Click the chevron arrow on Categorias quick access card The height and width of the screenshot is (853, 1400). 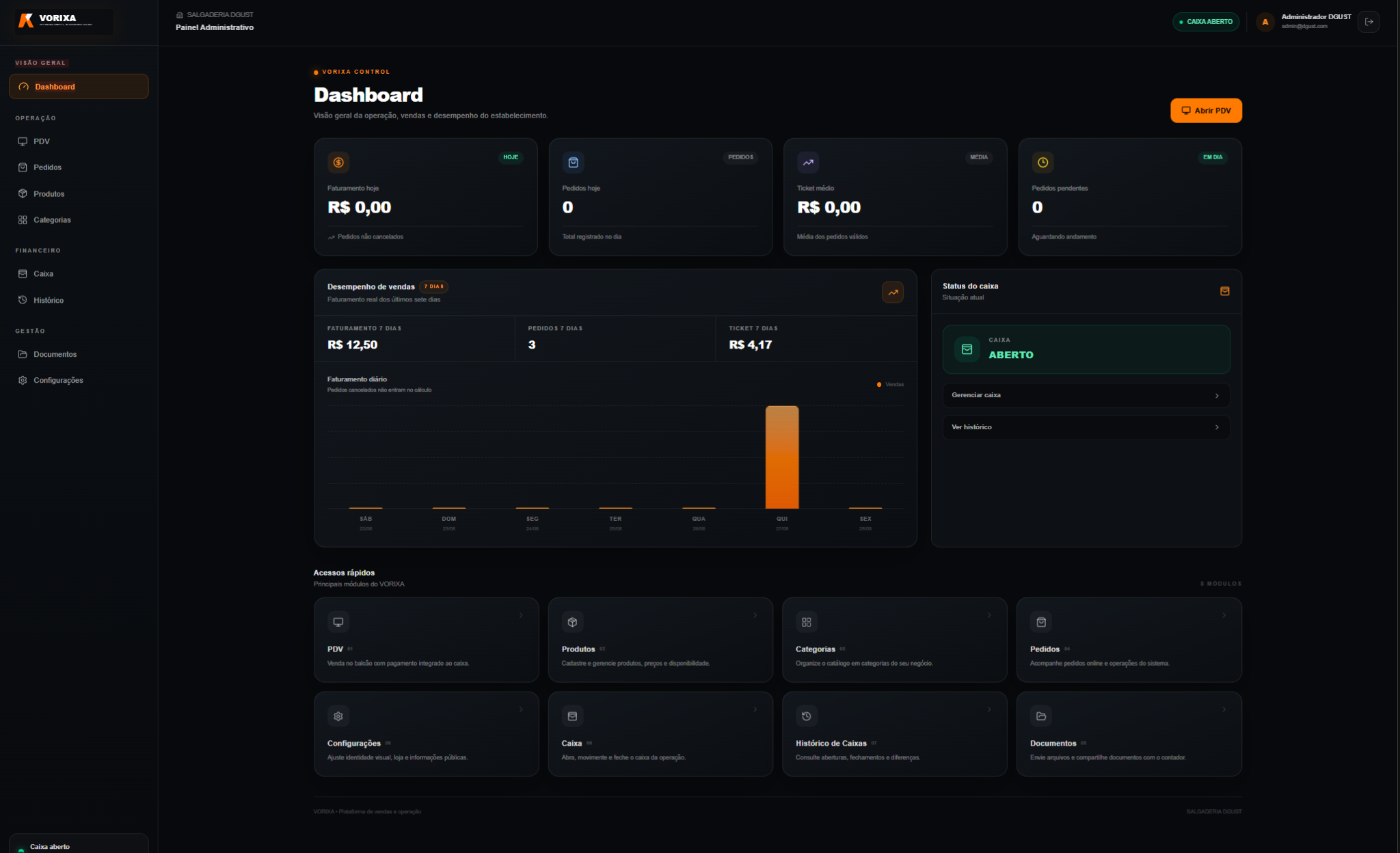[989, 615]
